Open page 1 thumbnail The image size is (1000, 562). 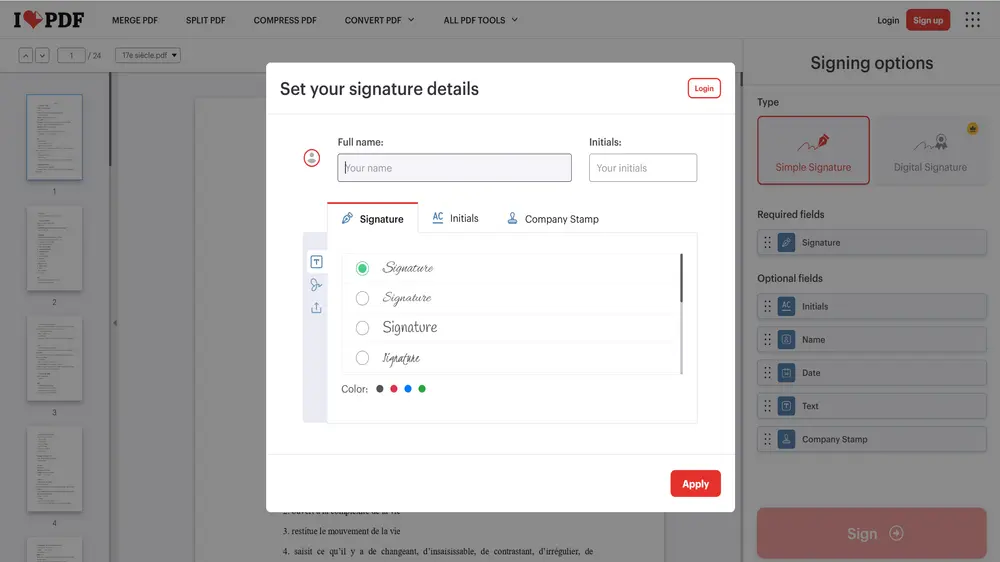[54, 137]
